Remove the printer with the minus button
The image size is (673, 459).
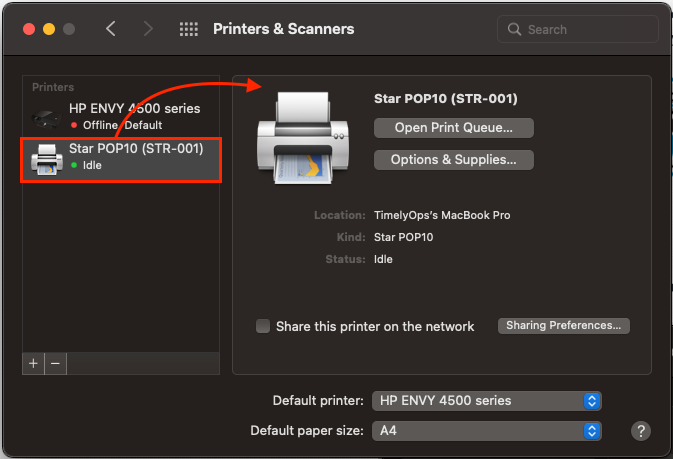(55, 364)
